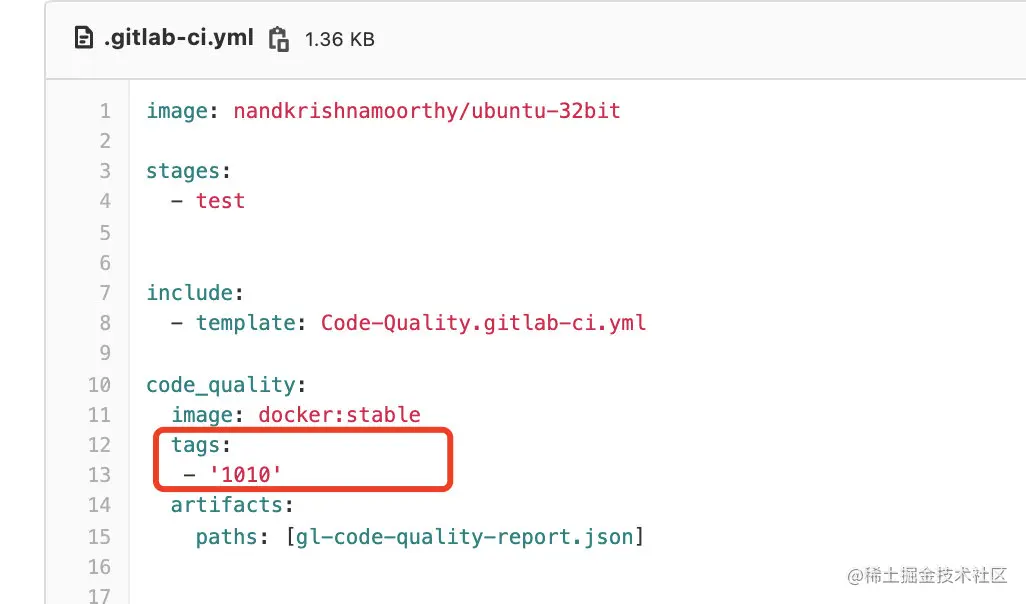1026x604 pixels.
Task: Select line number 3
Action: pos(105,171)
